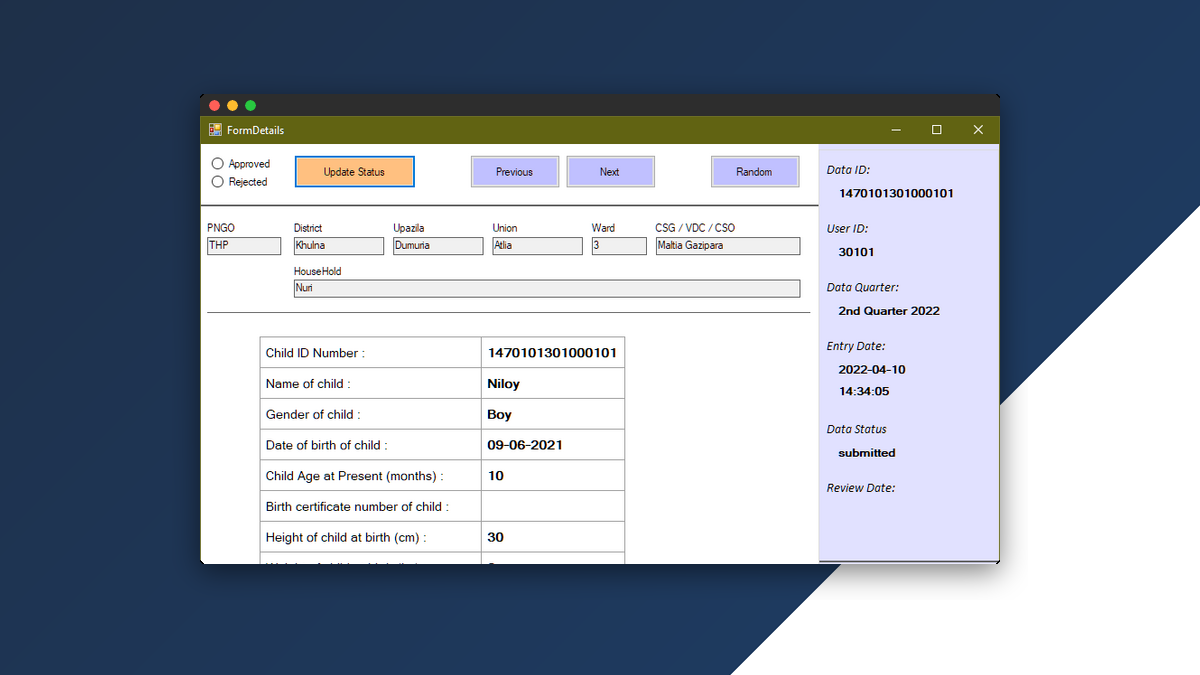Click the FormDetails title bar icon

[x=214, y=129]
